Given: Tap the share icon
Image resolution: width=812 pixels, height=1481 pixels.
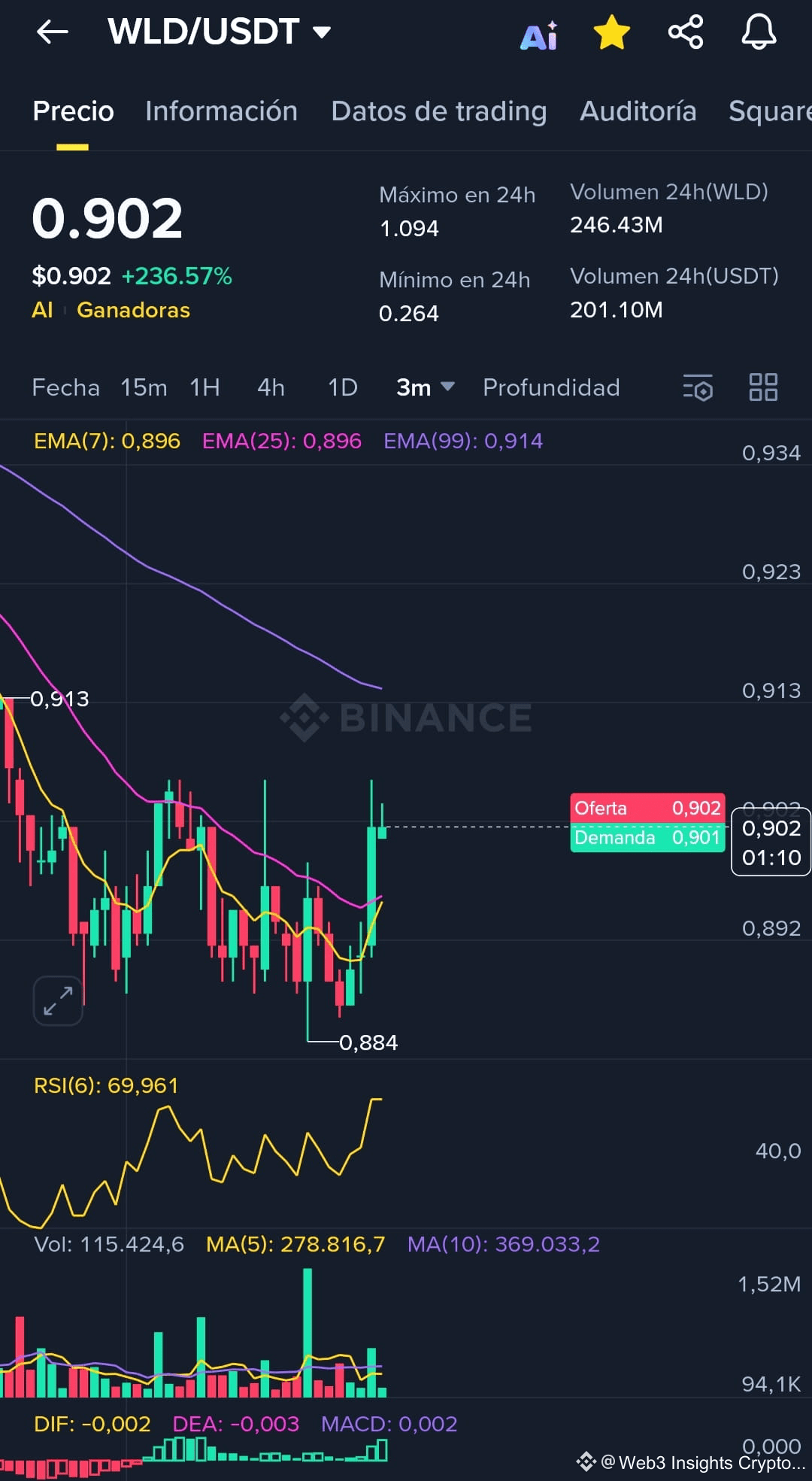Looking at the screenshot, I should click(x=686, y=32).
